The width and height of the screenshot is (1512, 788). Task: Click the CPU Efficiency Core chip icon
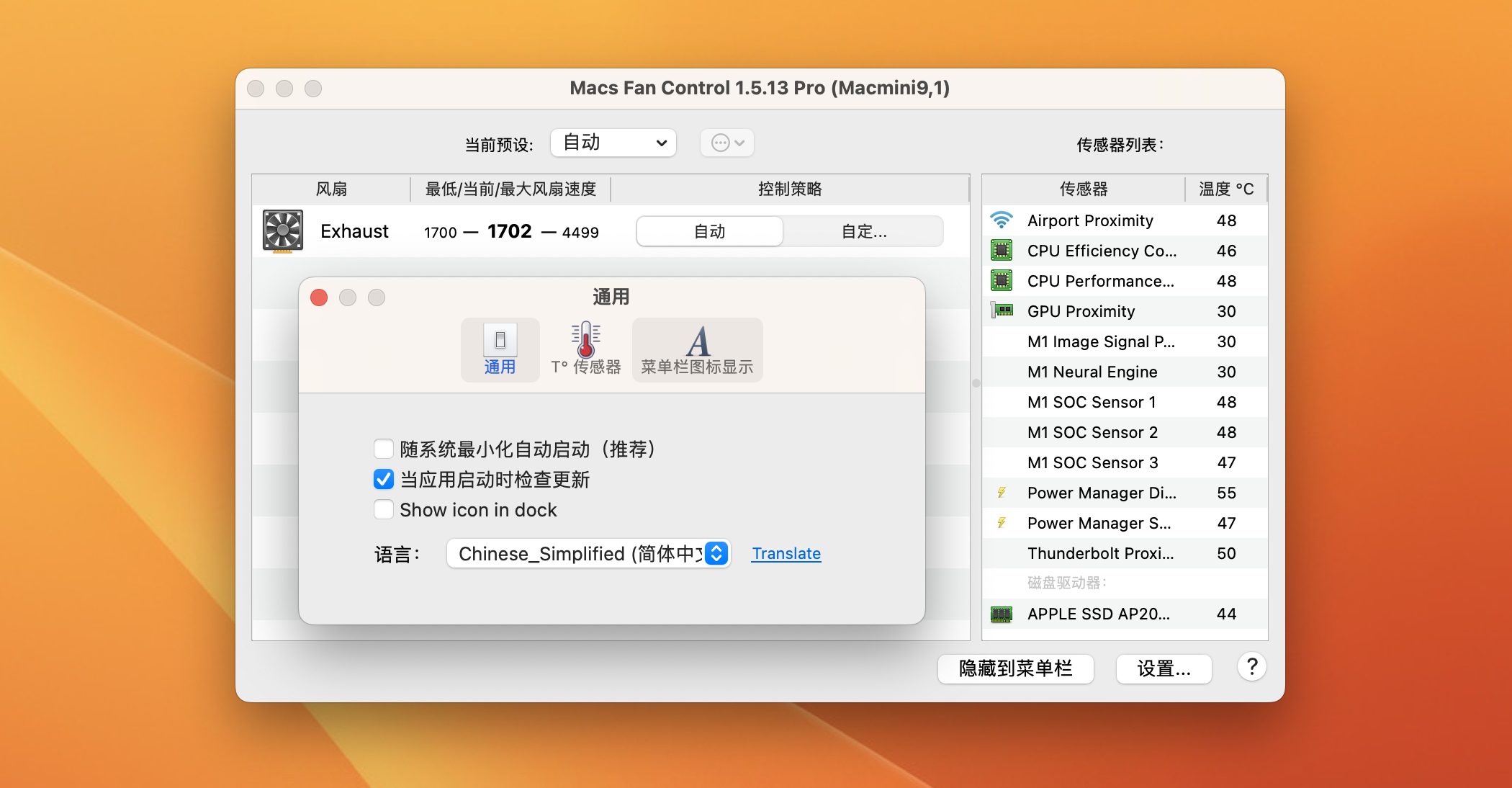pos(1002,251)
